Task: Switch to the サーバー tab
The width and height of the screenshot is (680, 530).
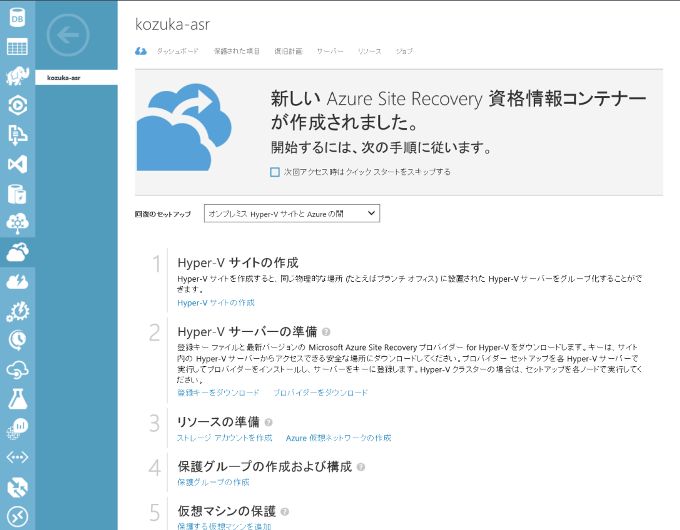Action: pos(330,51)
